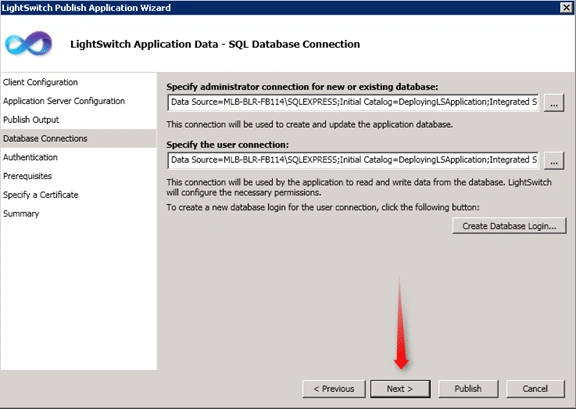Open the Specify a Certificate step

point(40,194)
